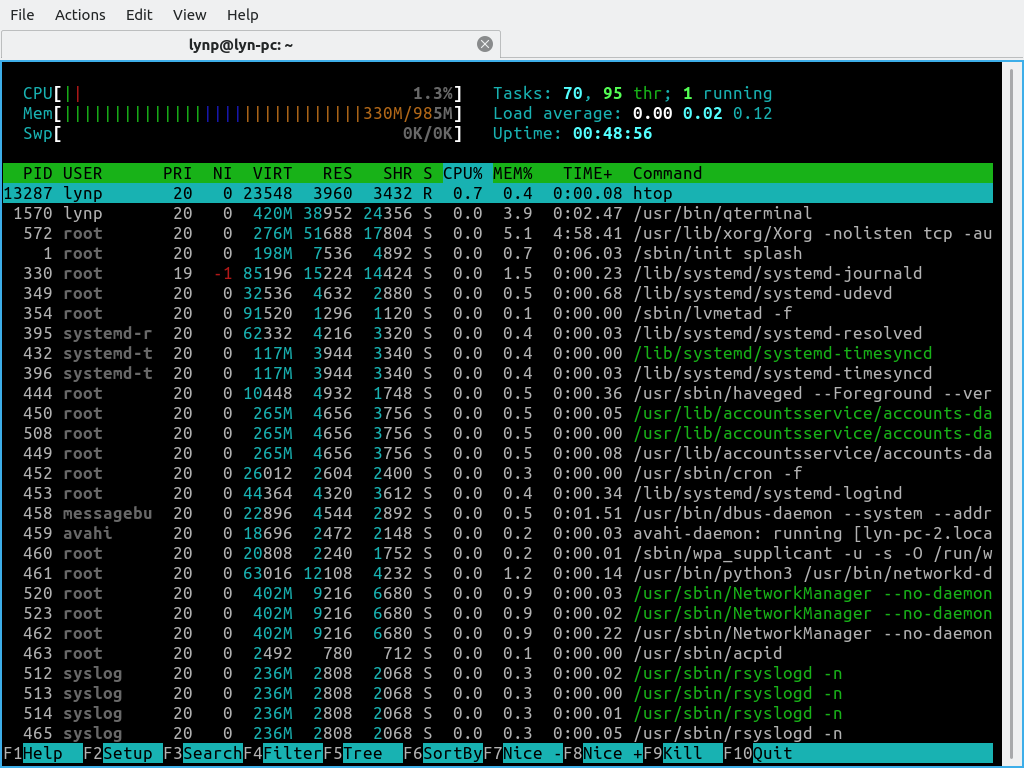The width and height of the screenshot is (1024, 768).
Task: Toggle F5 Tree view
Action: click(x=362, y=753)
